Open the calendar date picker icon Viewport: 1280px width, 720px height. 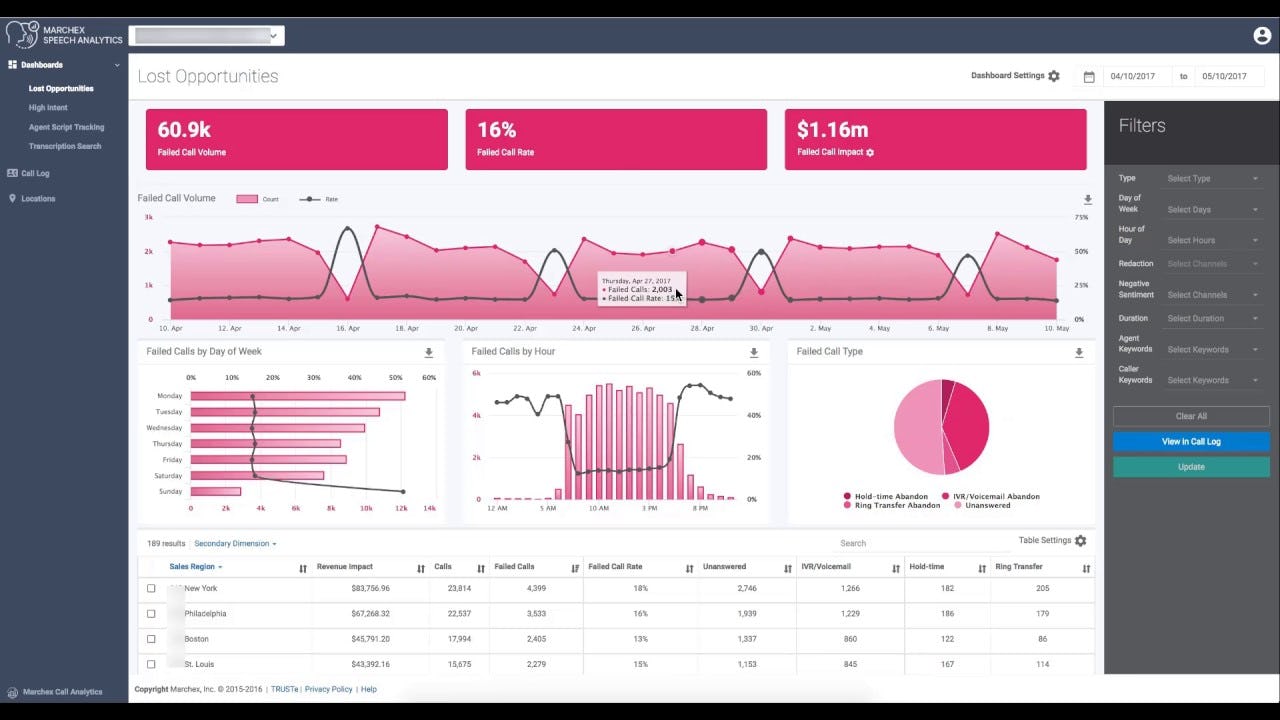(x=1088, y=76)
